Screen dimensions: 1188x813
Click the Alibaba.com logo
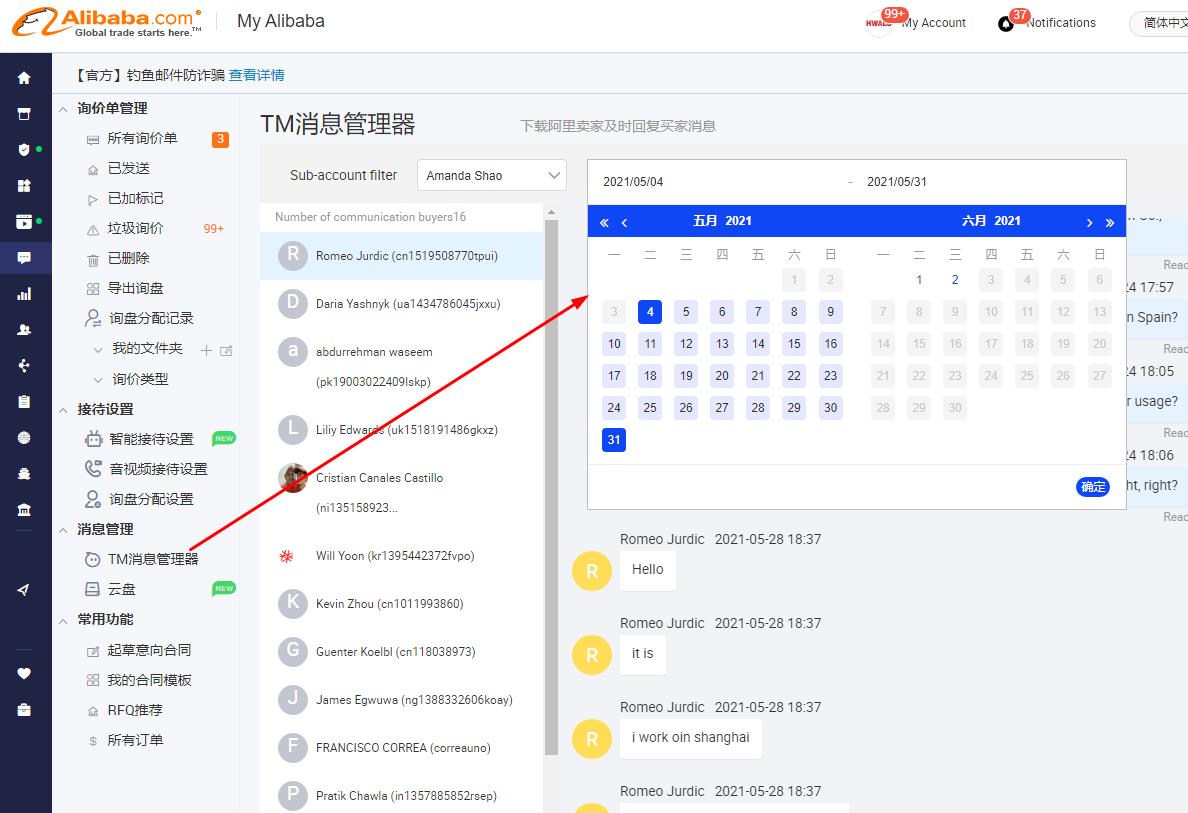107,22
